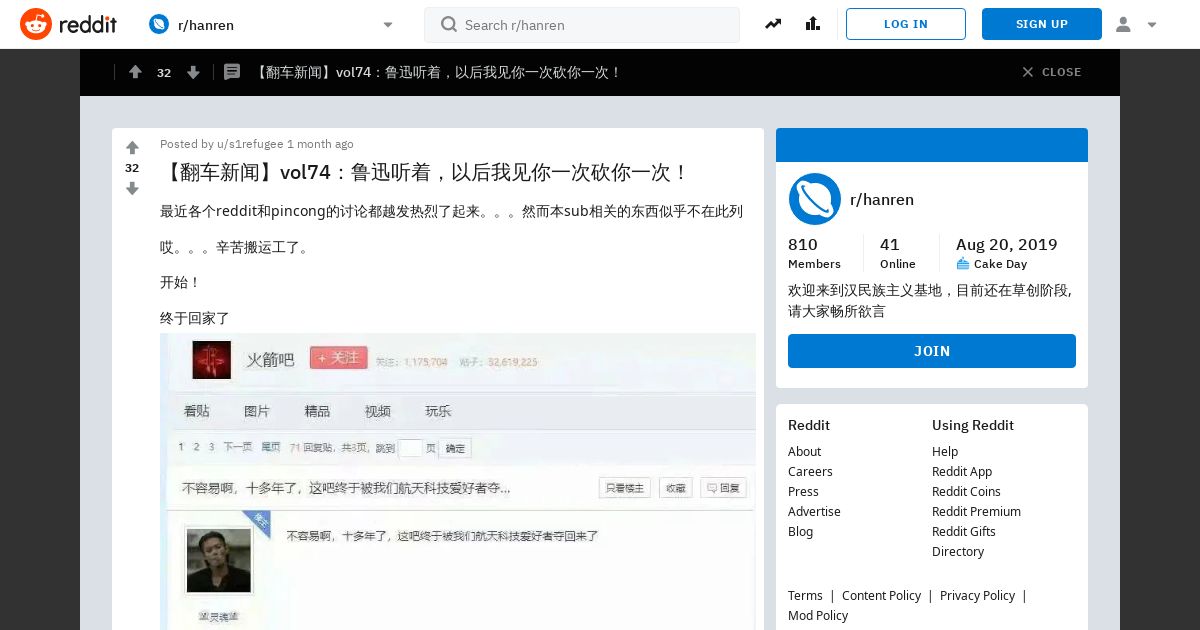Open the Press link
Image resolution: width=1200 pixels, height=630 pixels.
click(x=803, y=491)
